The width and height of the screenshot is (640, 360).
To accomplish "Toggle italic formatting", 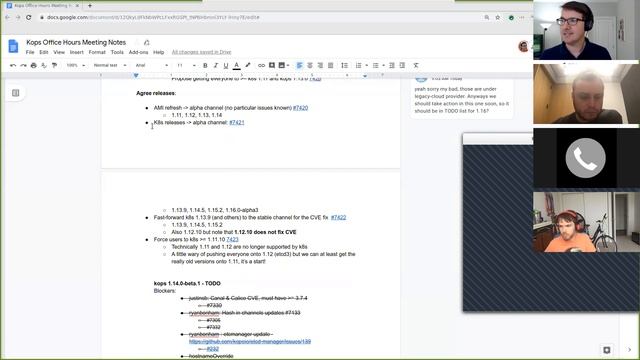I will point(216,65).
